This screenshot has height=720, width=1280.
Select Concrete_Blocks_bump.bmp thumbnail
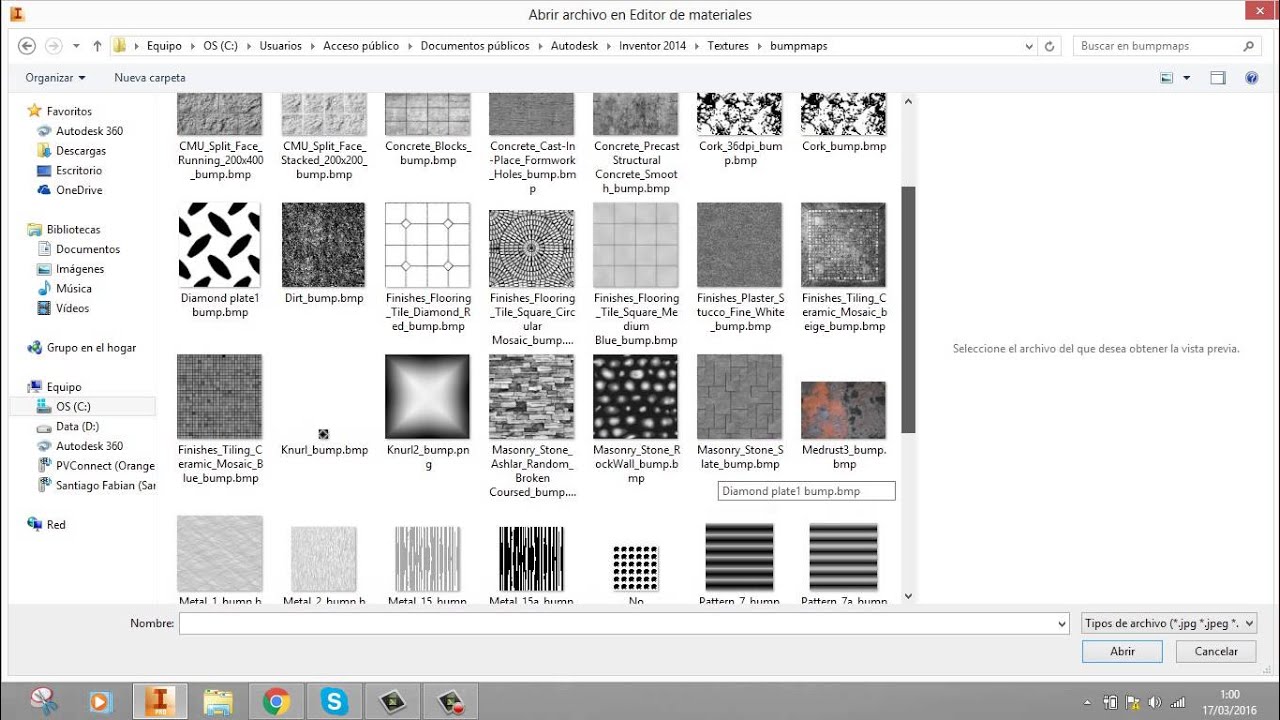pos(427,114)
